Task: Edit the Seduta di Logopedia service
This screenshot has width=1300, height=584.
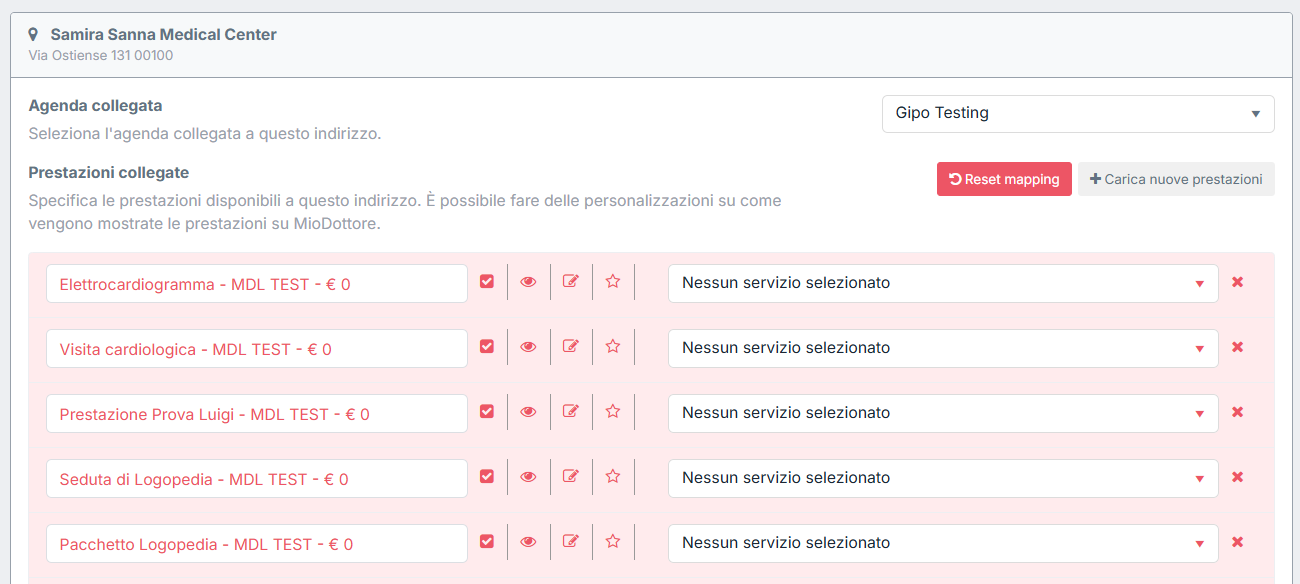Action: (571, 477)
